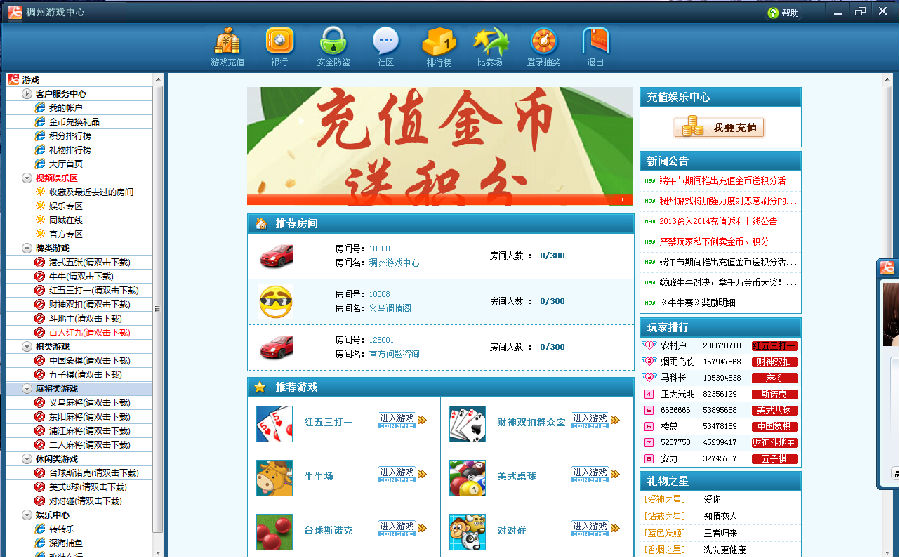Click the star icon beside 推荐游戏 header

[260, 387]
